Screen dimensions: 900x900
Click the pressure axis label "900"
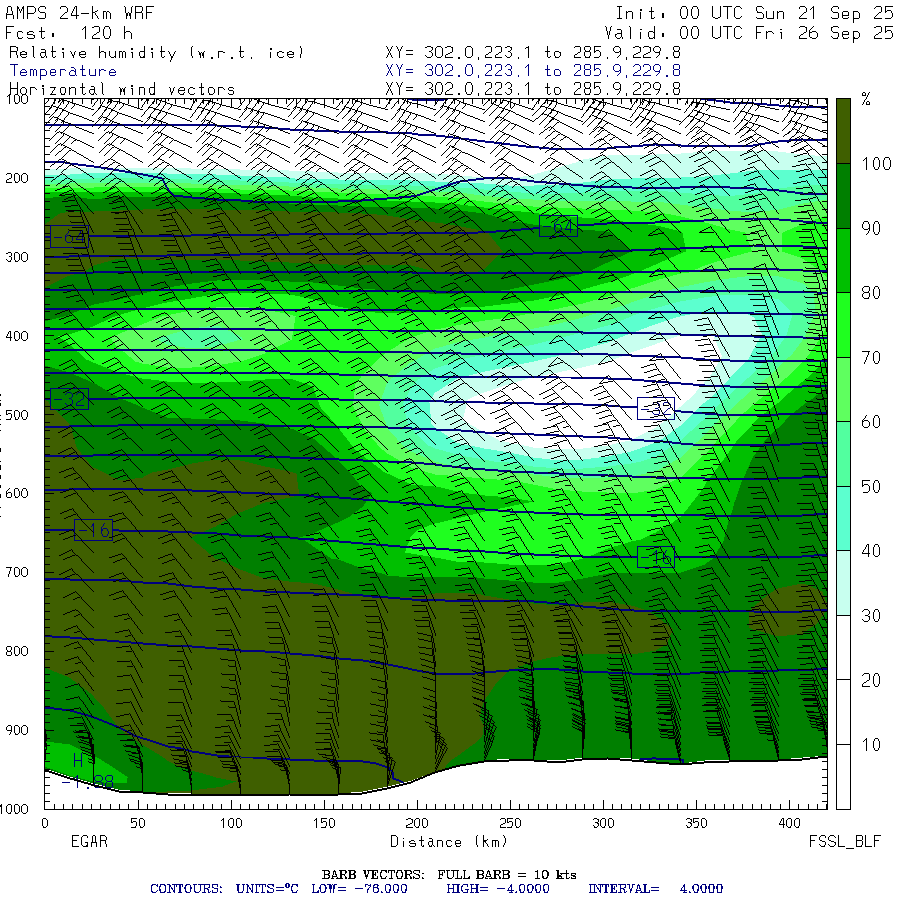point(17,730)
